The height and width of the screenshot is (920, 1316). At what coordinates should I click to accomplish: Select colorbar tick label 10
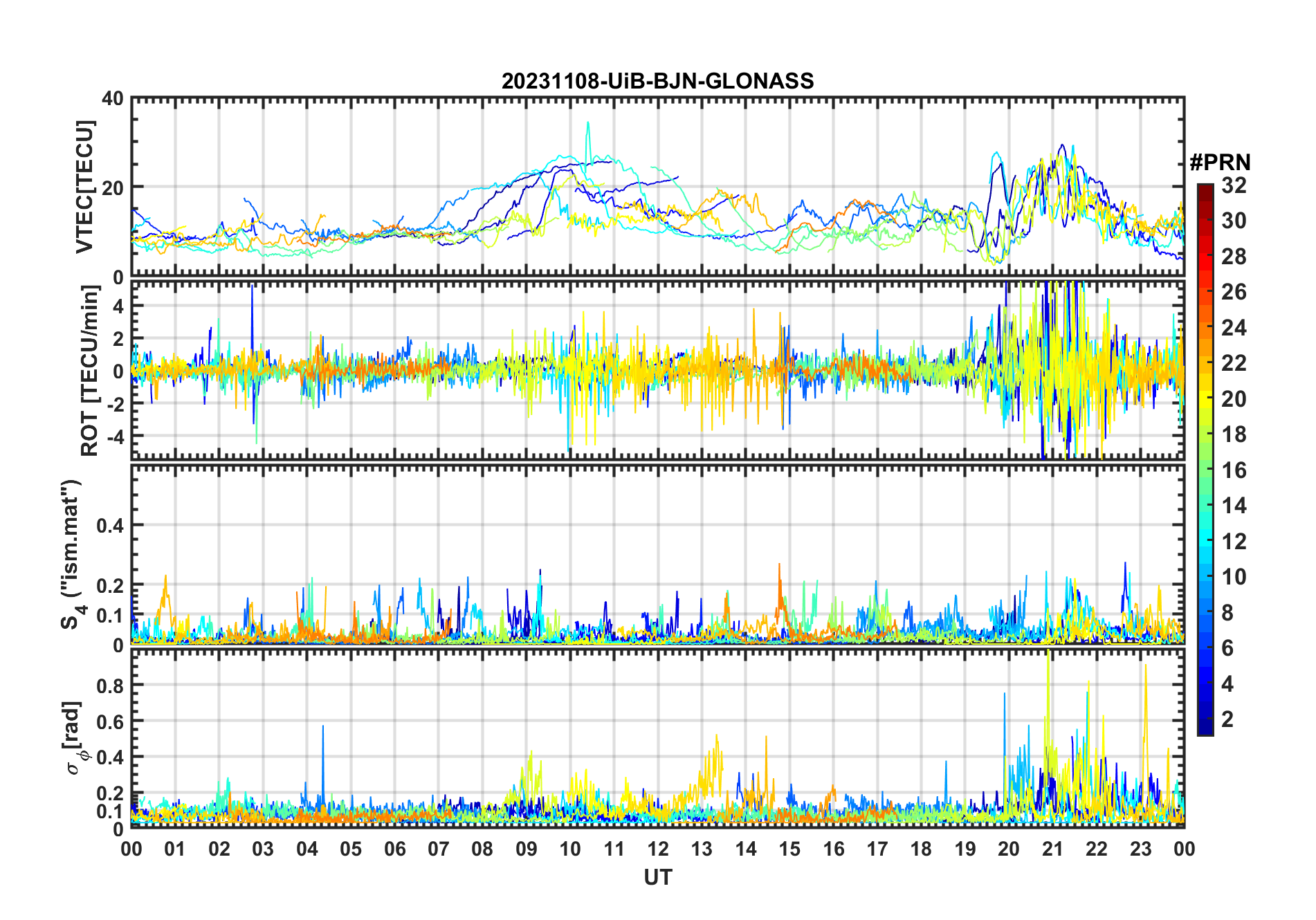[1234, 577]
